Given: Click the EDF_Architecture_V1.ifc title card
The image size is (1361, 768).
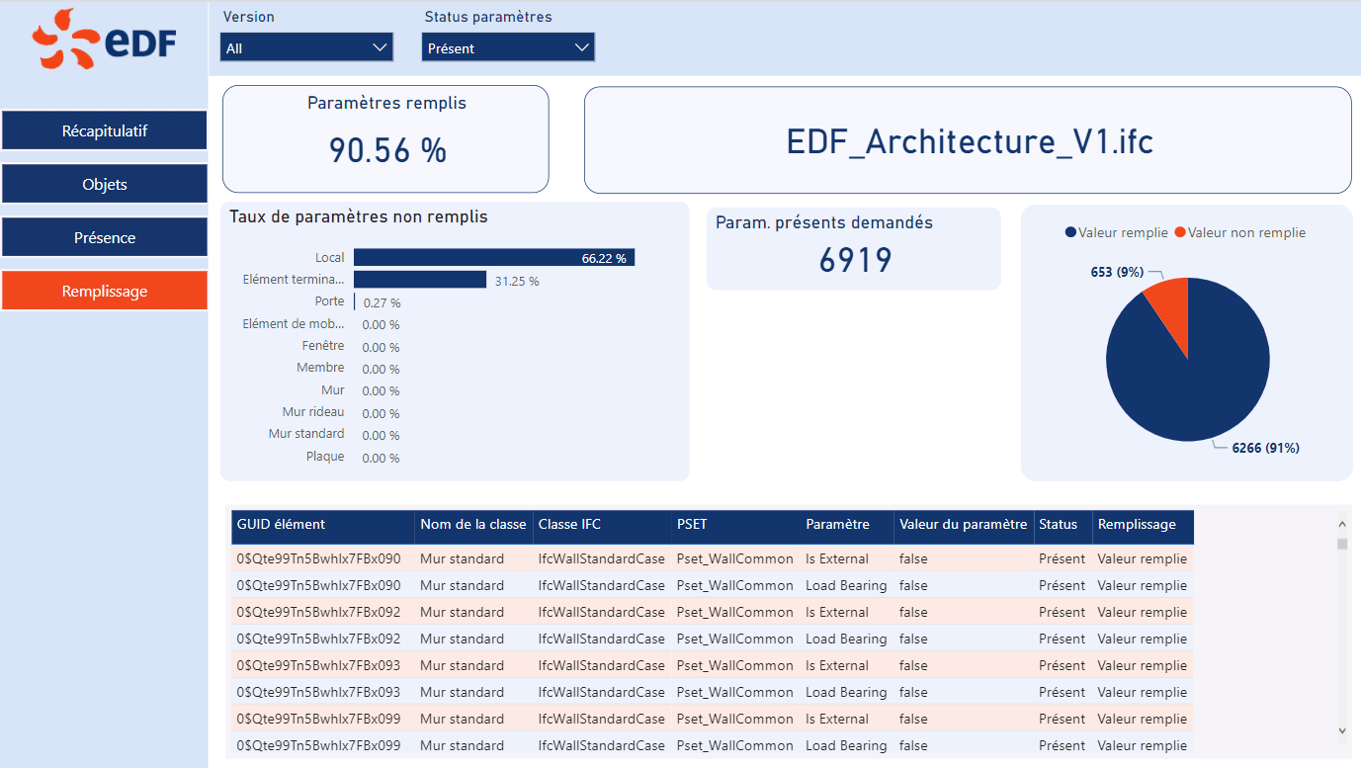Looking at the screenshot, I should click(x=968, y=140).
